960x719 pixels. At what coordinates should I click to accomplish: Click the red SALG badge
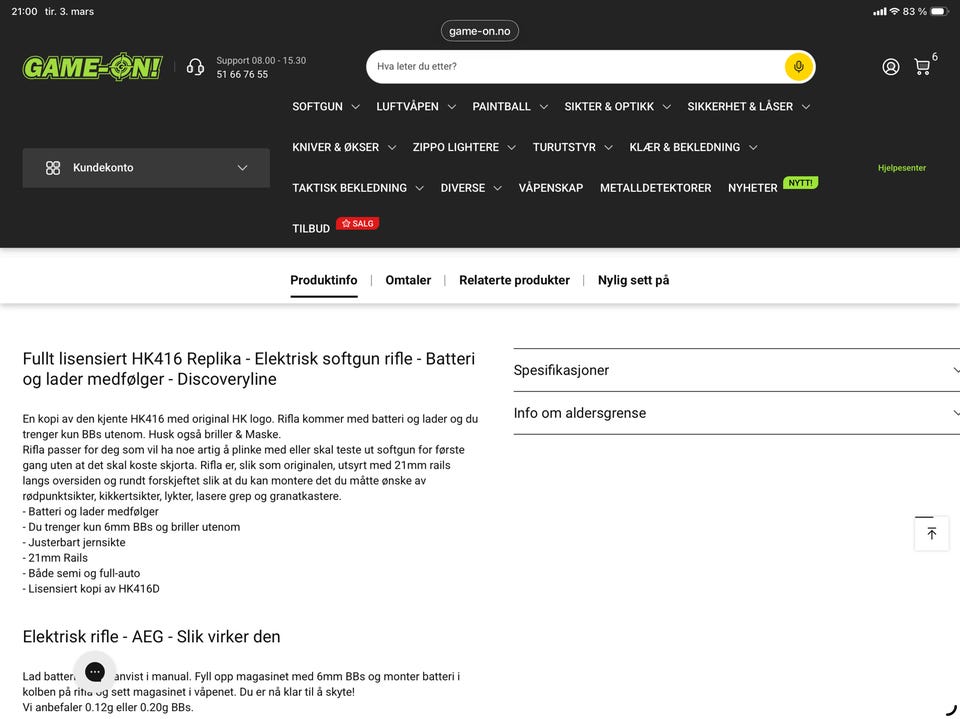pyautogui.click(x=358, y=224)
